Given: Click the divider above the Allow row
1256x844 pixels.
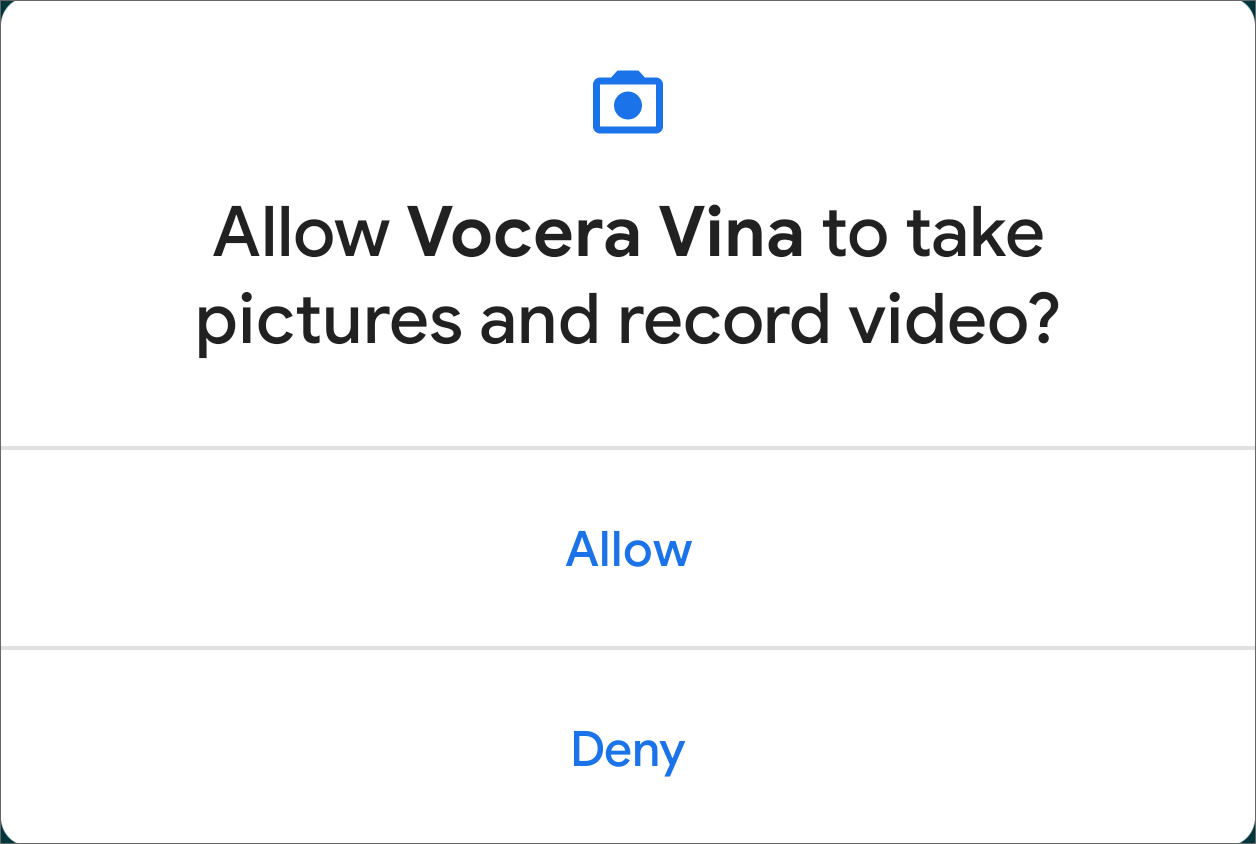Looking at the screenshot, I should coord(628,446).
